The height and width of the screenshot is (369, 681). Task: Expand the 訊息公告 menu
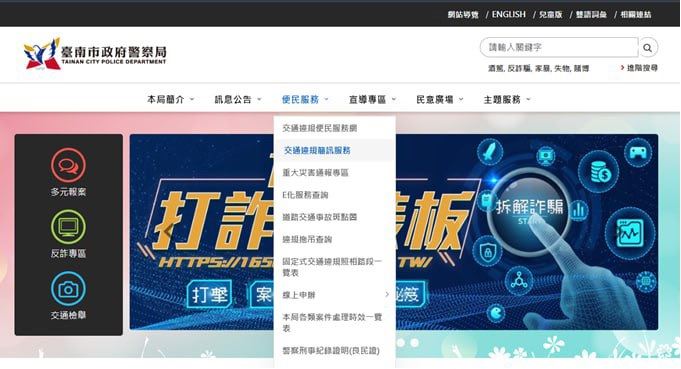pos(238,99)
